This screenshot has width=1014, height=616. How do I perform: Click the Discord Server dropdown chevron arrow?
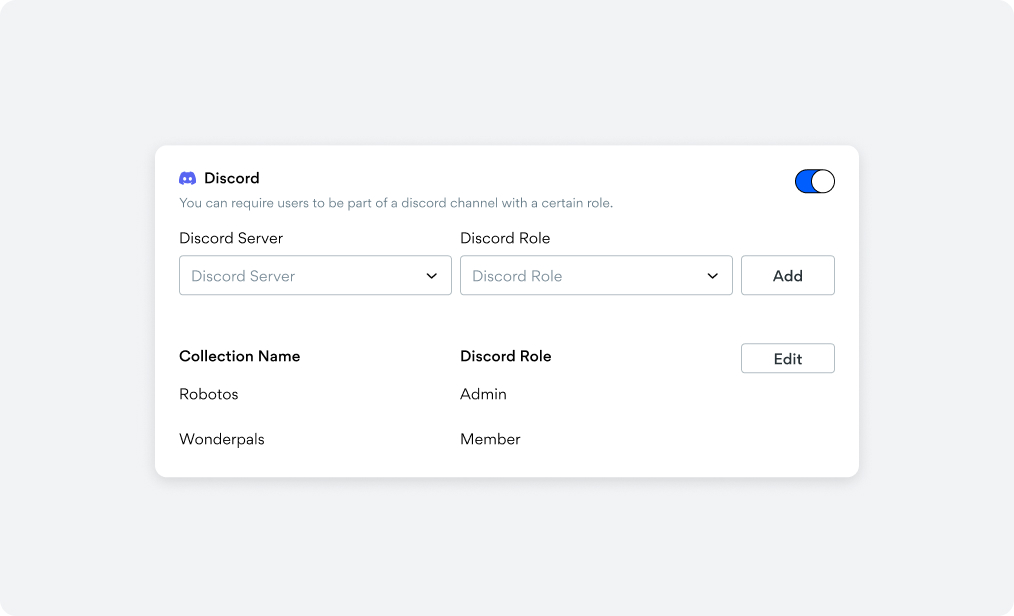tap(432, 276)
